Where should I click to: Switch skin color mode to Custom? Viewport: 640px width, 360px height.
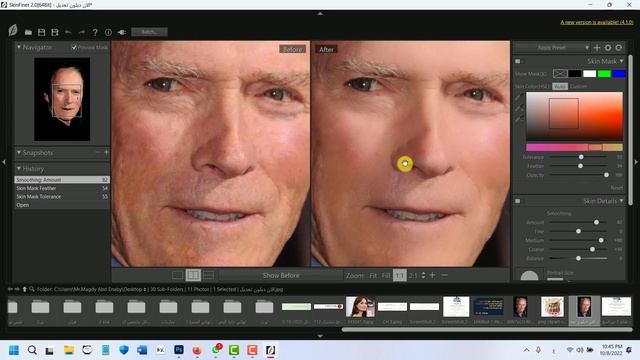pyautogui.click(x=578, y=87)
